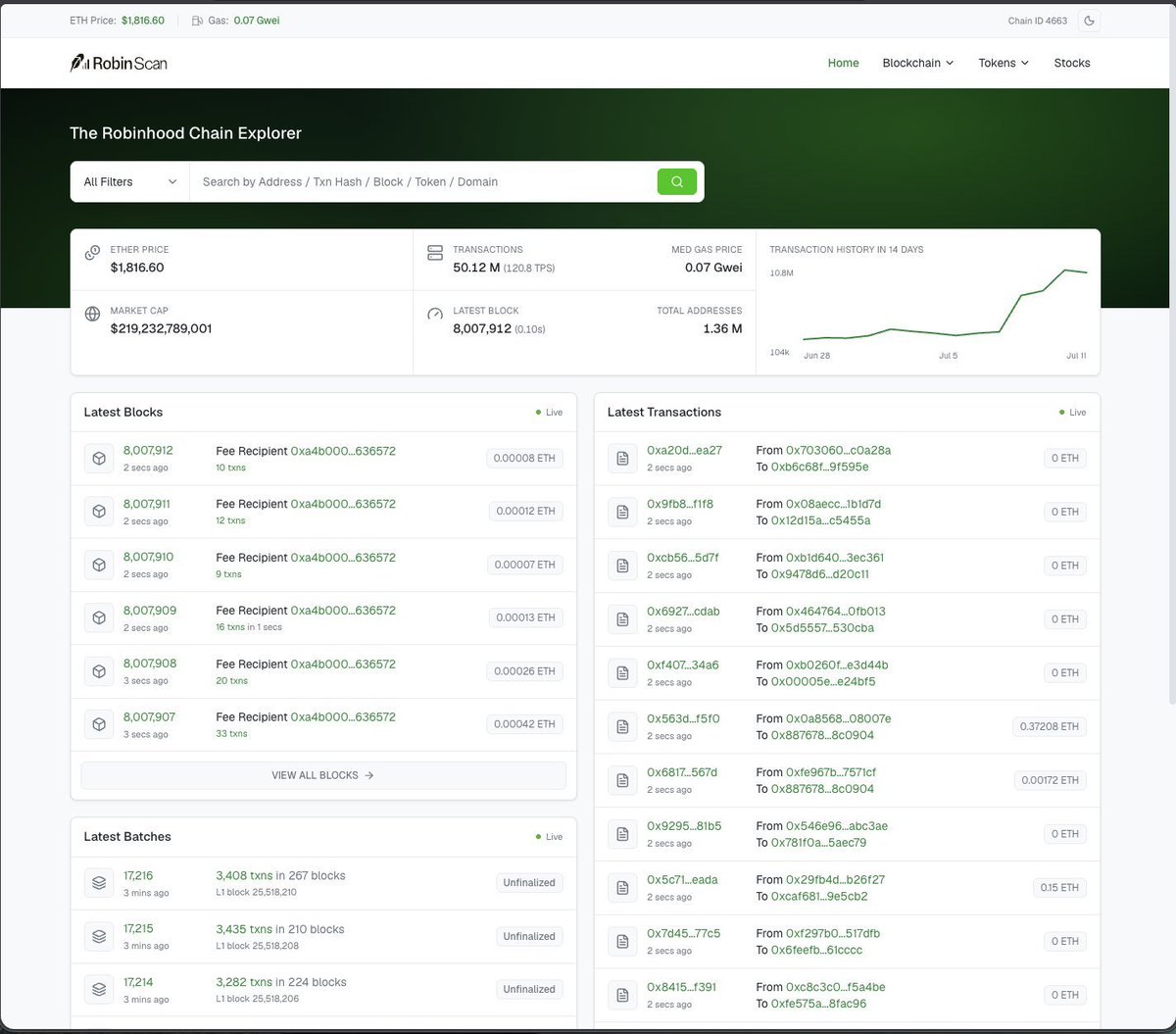The image size is (1176, 1034).
Task: Open batch 17,216 link
Action: (138, 875)
